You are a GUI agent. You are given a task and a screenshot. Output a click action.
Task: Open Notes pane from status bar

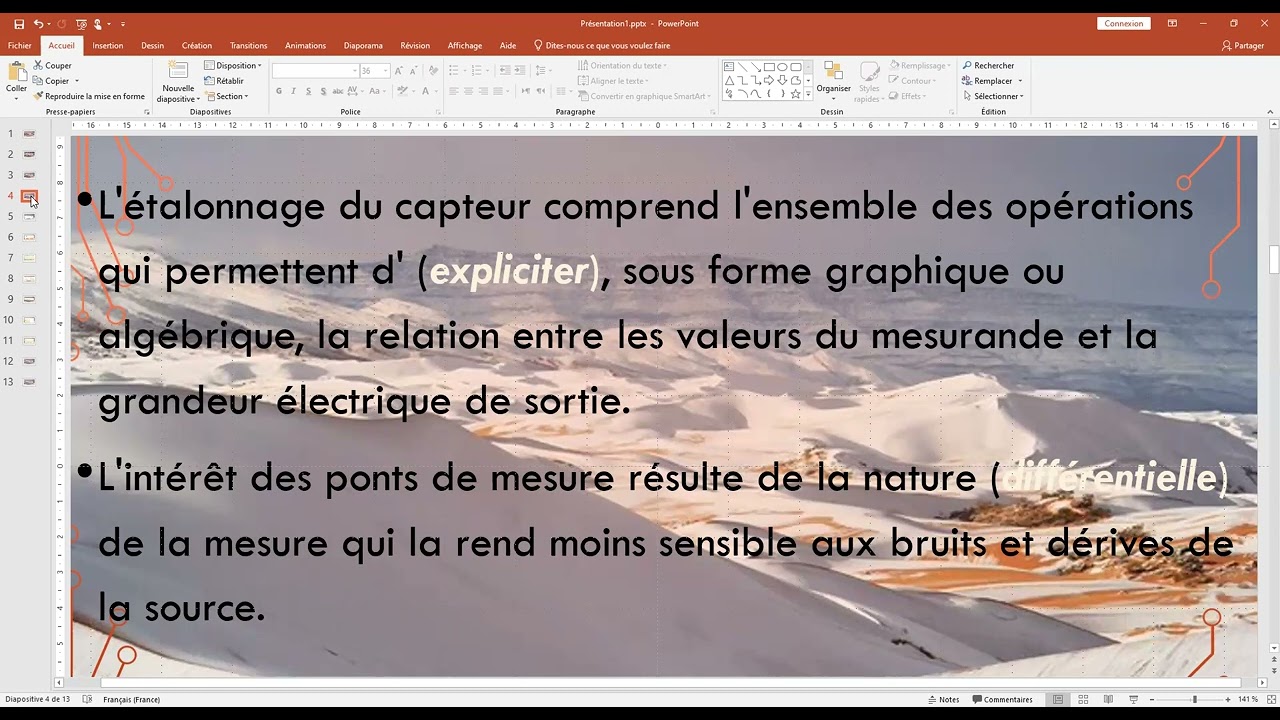tap(944, 699)
